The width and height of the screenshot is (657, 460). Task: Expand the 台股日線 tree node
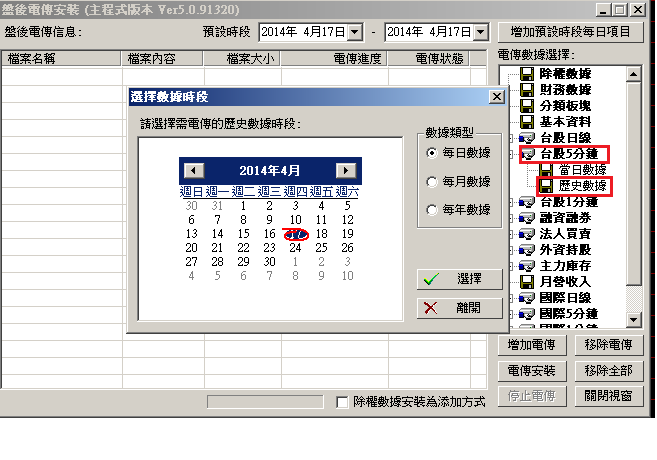(510, 138)
